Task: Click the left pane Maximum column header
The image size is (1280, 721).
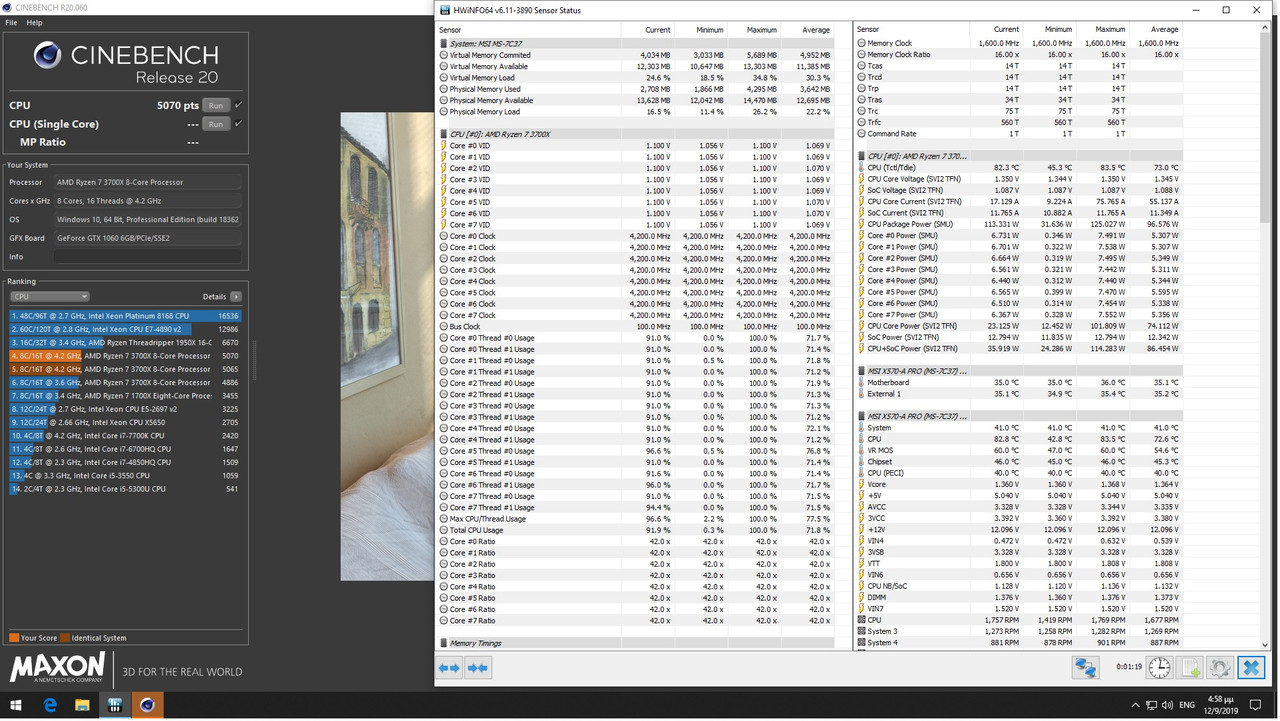Action: (x=753, y=30)
